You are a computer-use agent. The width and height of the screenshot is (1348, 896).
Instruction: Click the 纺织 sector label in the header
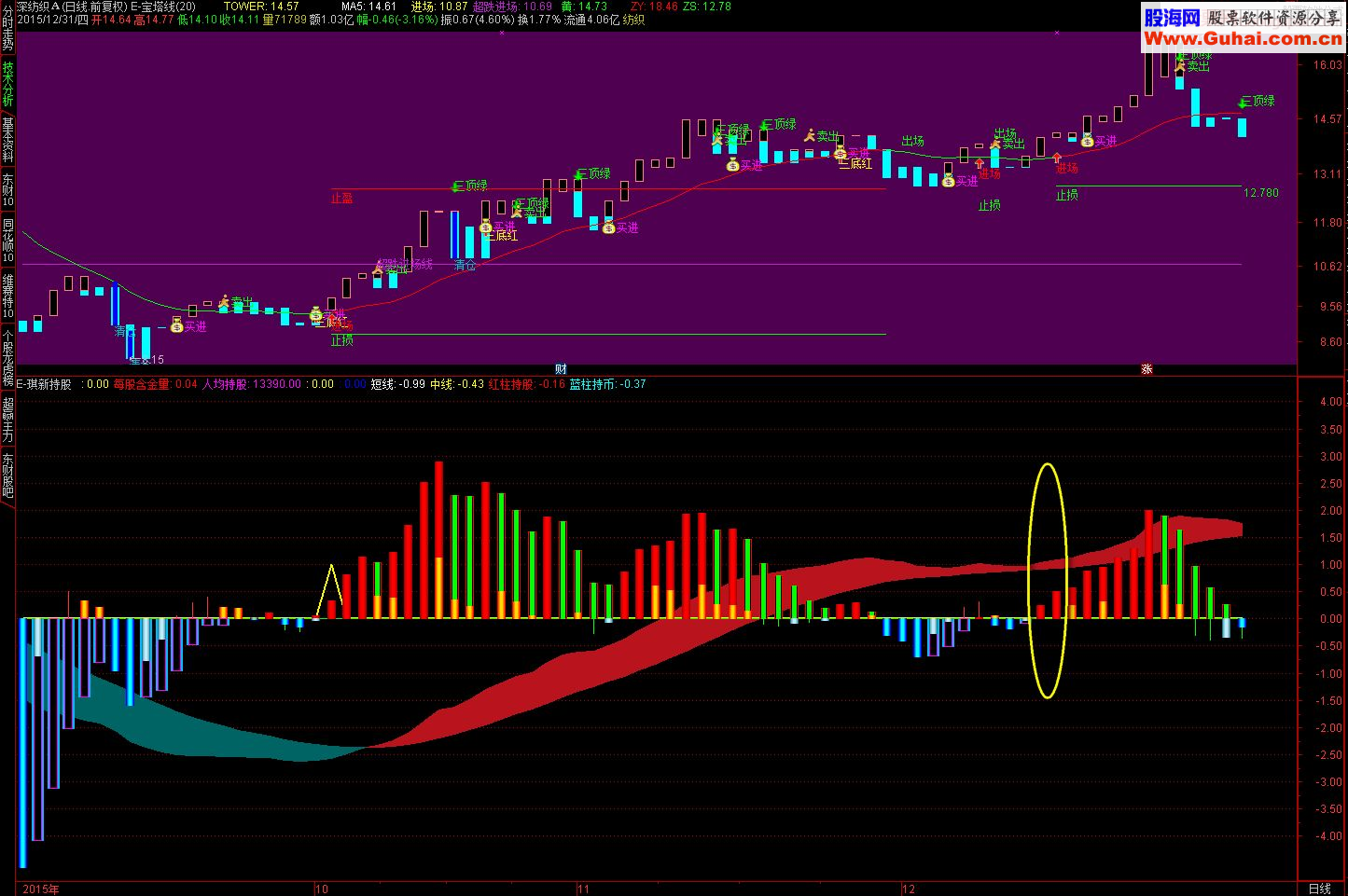coord(633,19)
